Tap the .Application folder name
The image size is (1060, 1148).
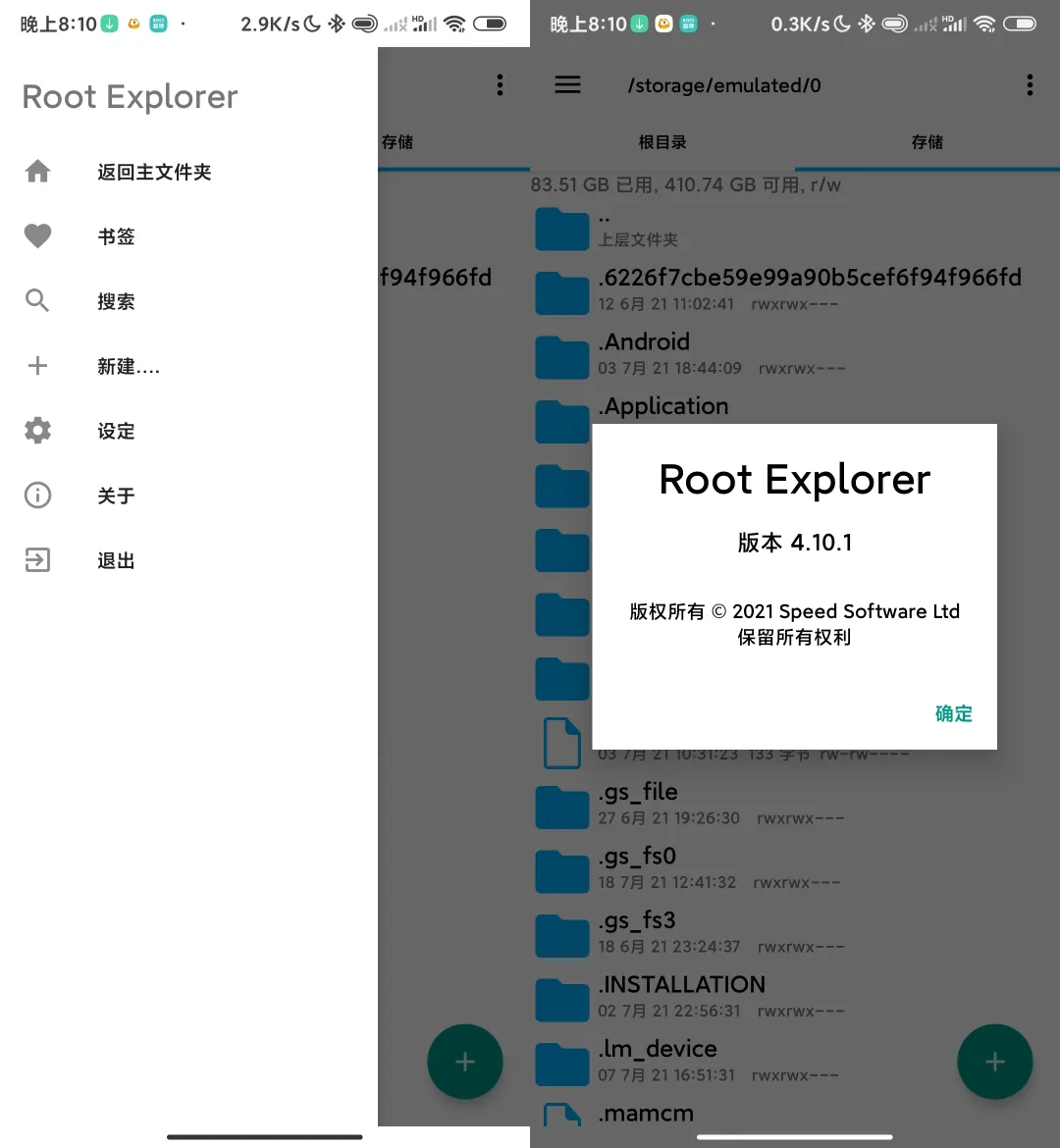click(662, 406)
